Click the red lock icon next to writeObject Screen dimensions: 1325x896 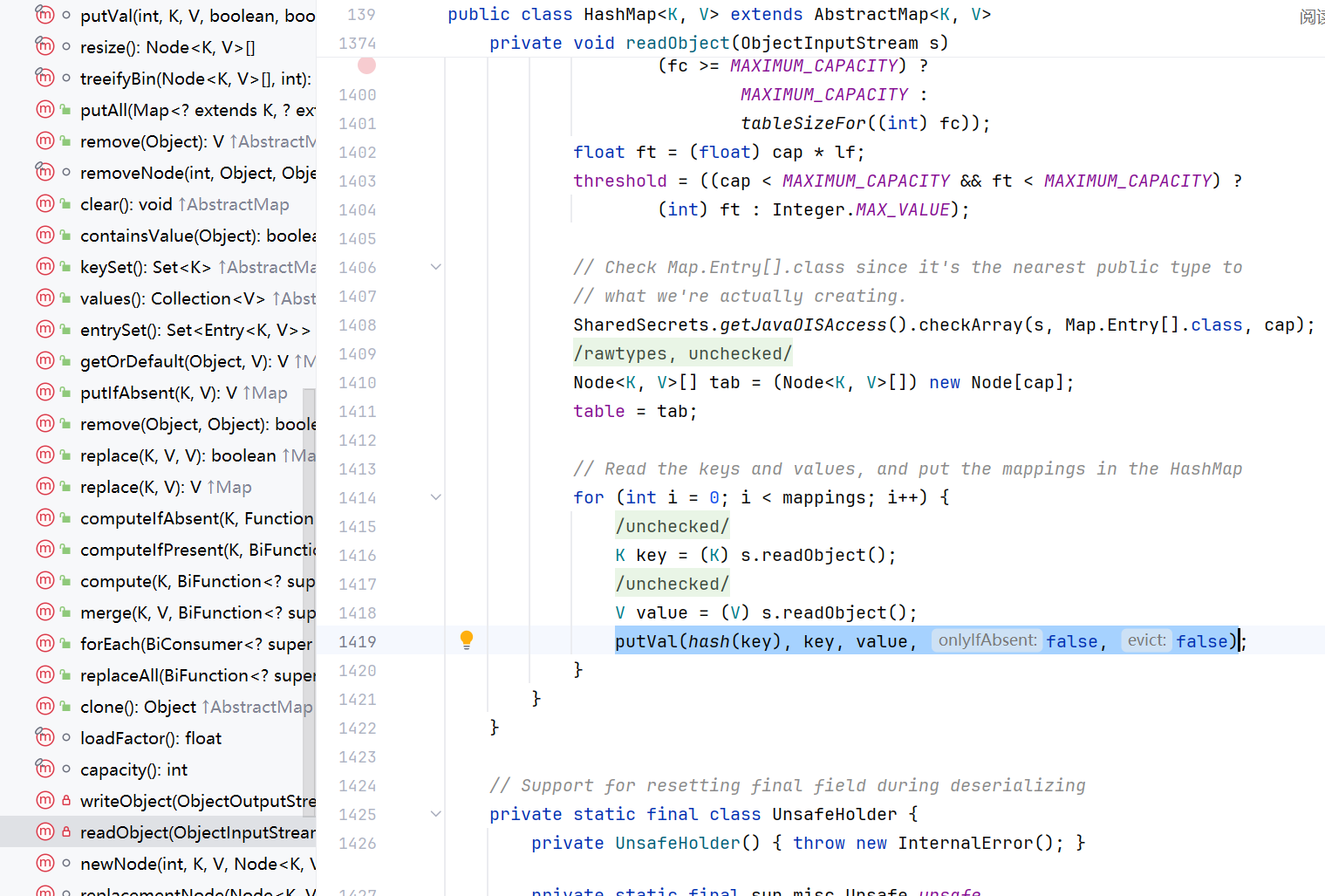click(65, 801)
